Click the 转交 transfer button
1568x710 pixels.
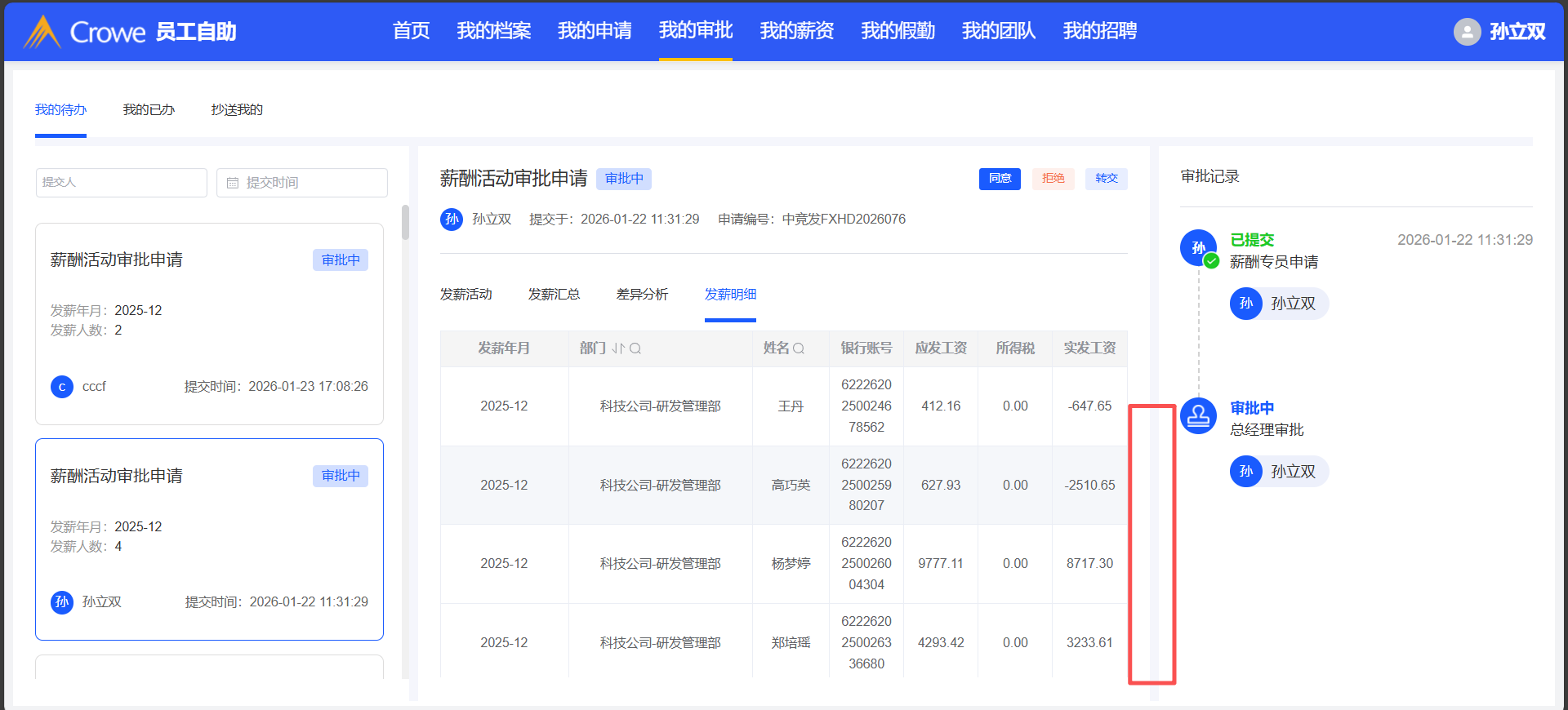click(x=1106, y=179)
